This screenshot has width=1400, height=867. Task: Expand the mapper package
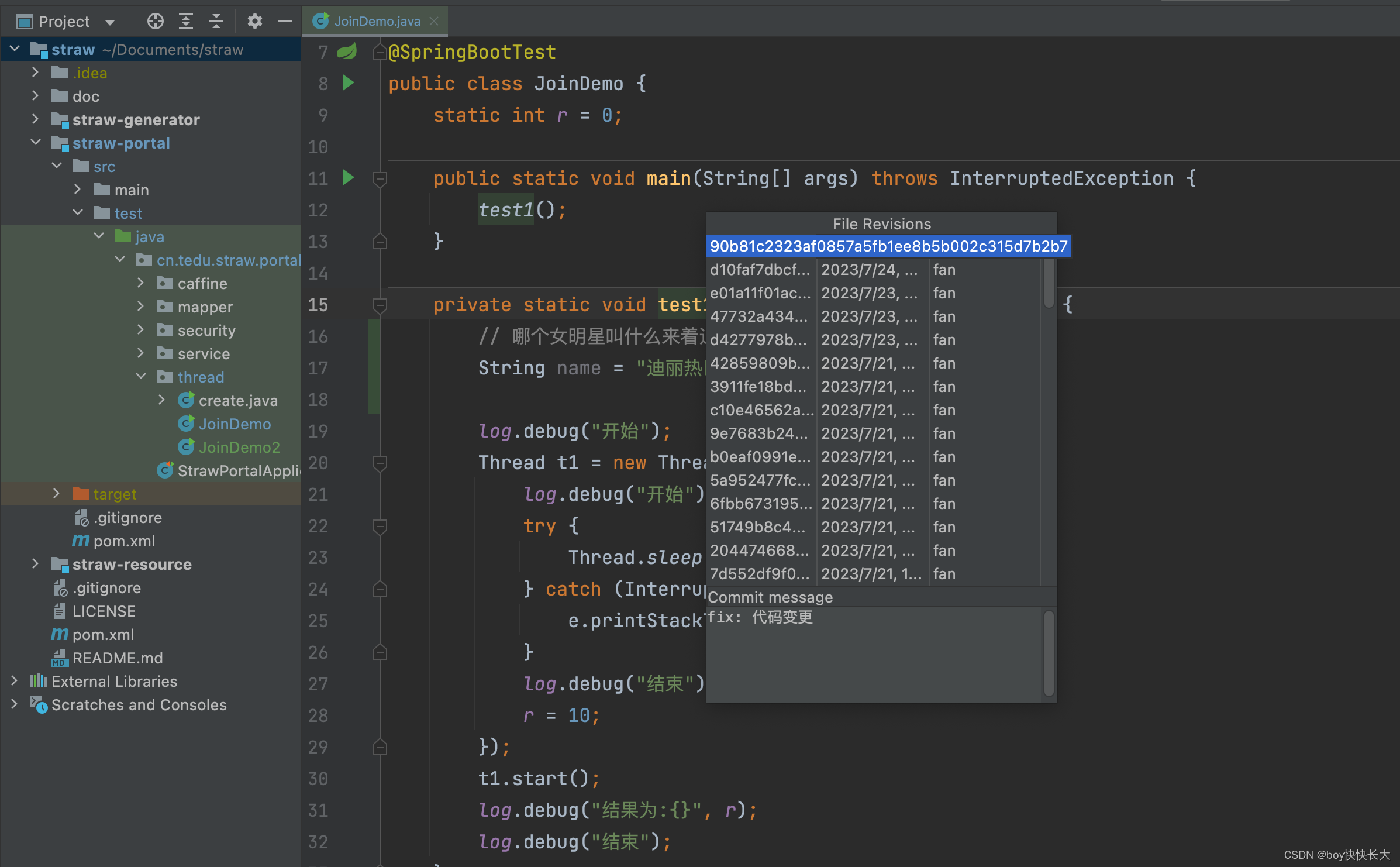[141, 307]
